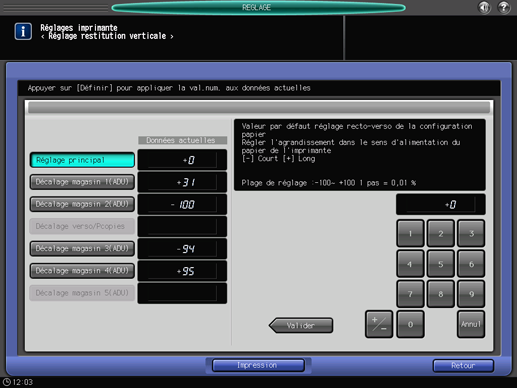Tap keypad digit 1
This screenshot has width=517, height=388.
tap(410, 233)
